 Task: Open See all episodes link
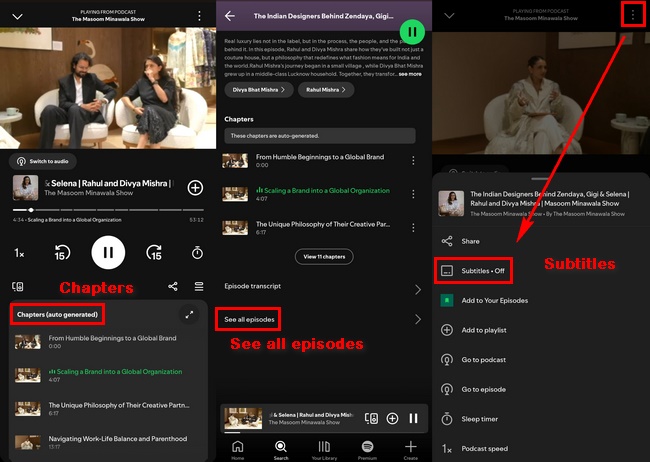(x=247, y=319)
